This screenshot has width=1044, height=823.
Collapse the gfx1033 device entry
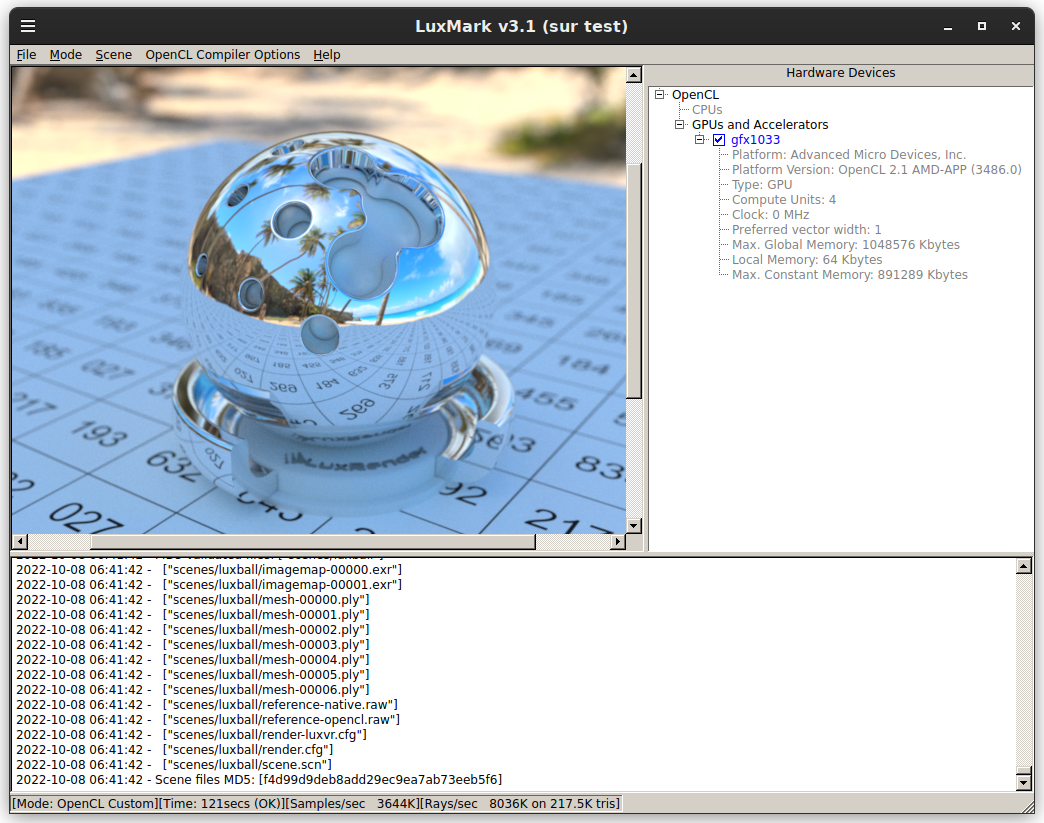coord(700,139)
